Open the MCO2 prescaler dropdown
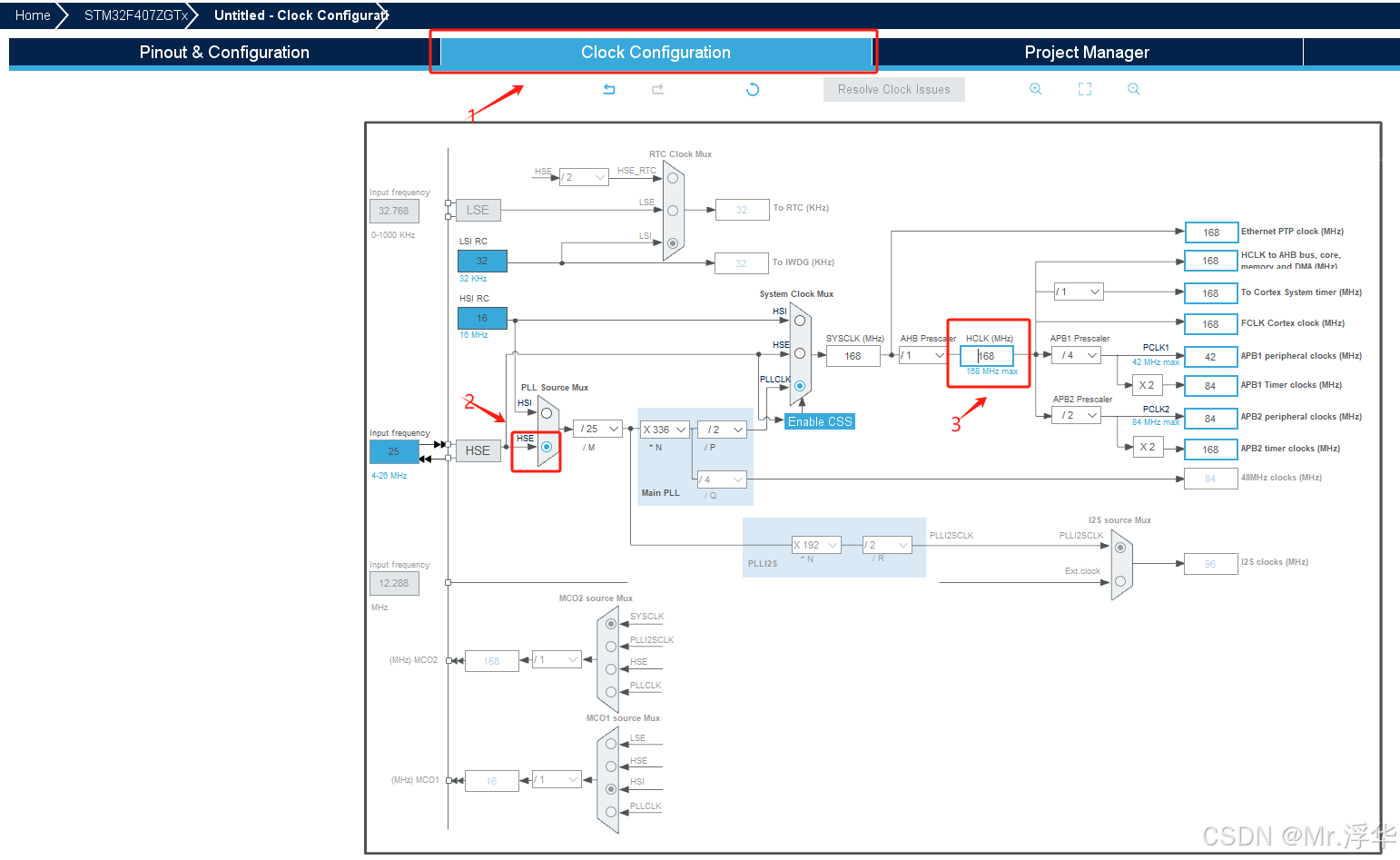The image size is (1400, 860). coord(557,659)
